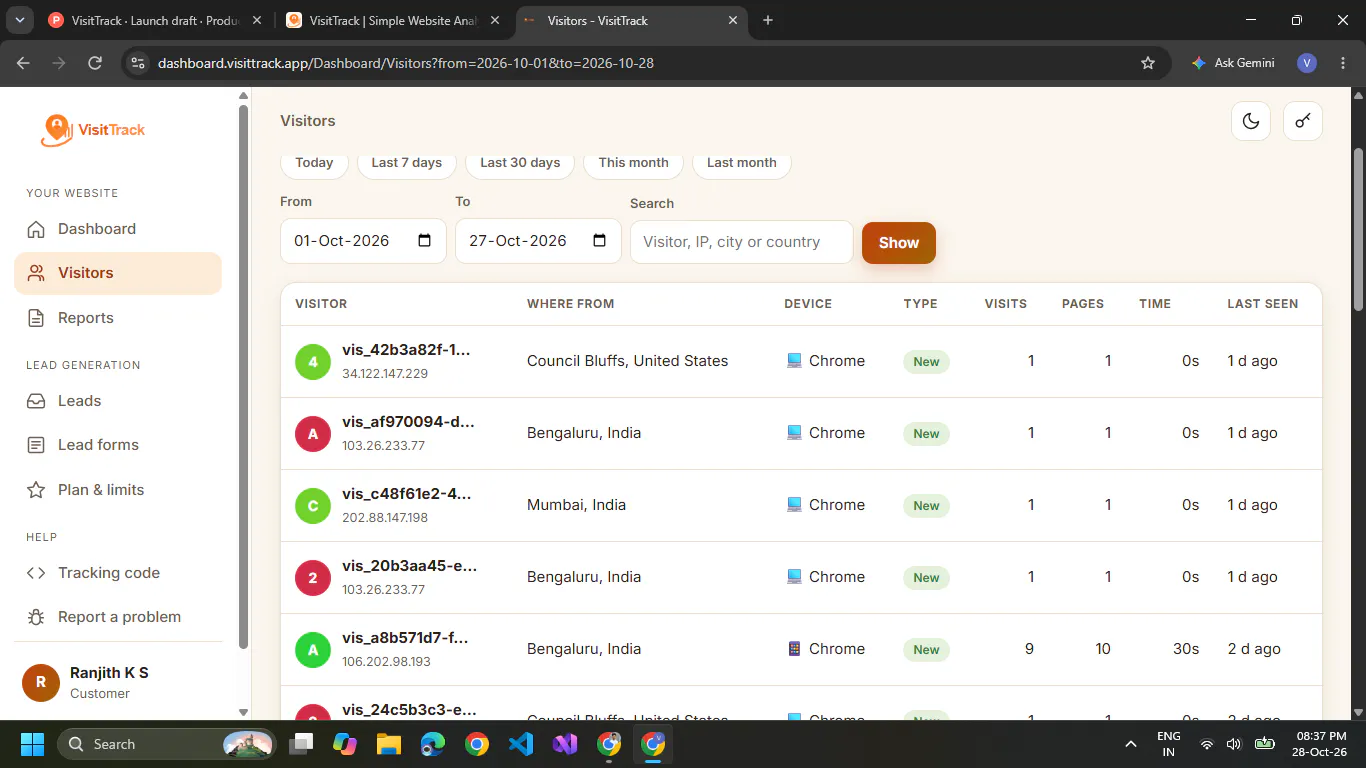Viewport: 1366px width, 768px height.
Task: Click the green avatar for vis_42b3a82f
Action: coord(313,362)
